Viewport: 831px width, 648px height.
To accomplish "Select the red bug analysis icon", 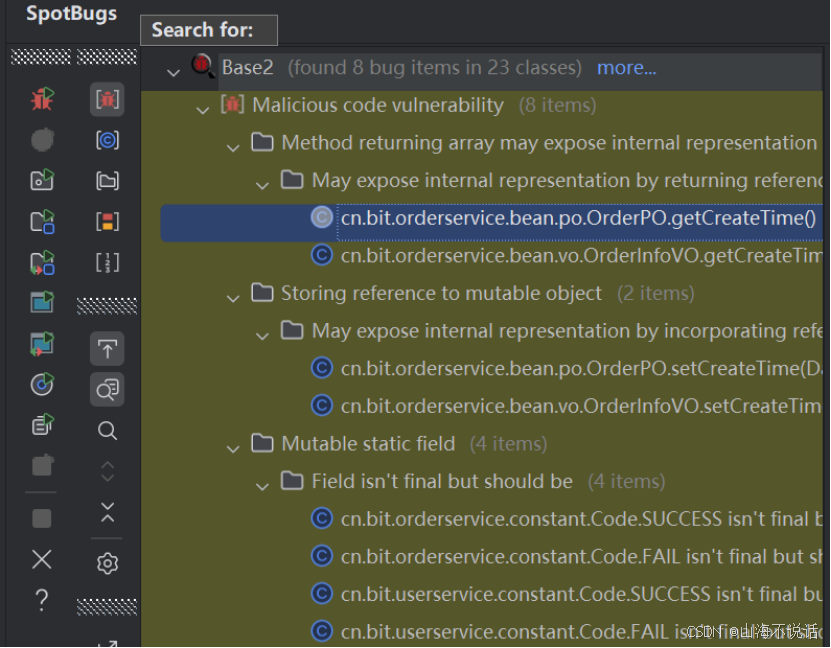I will [41, 99].
